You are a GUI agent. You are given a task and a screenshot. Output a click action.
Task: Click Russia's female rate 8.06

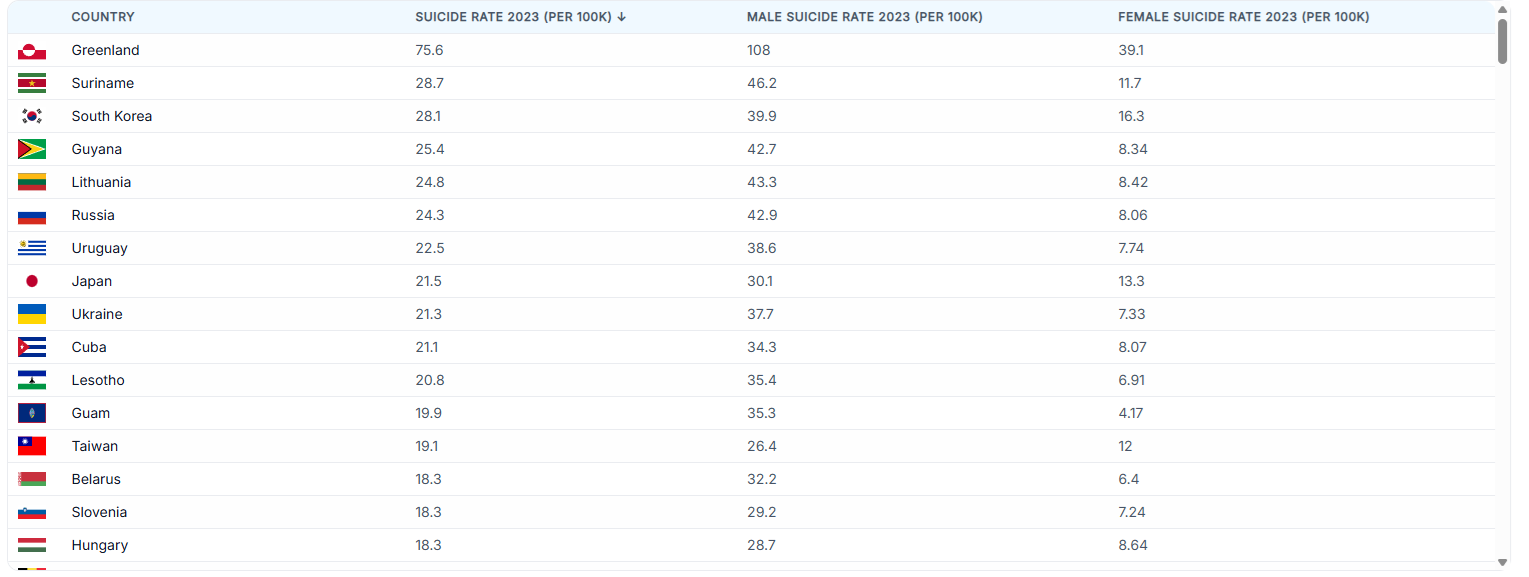[1132, 215]
